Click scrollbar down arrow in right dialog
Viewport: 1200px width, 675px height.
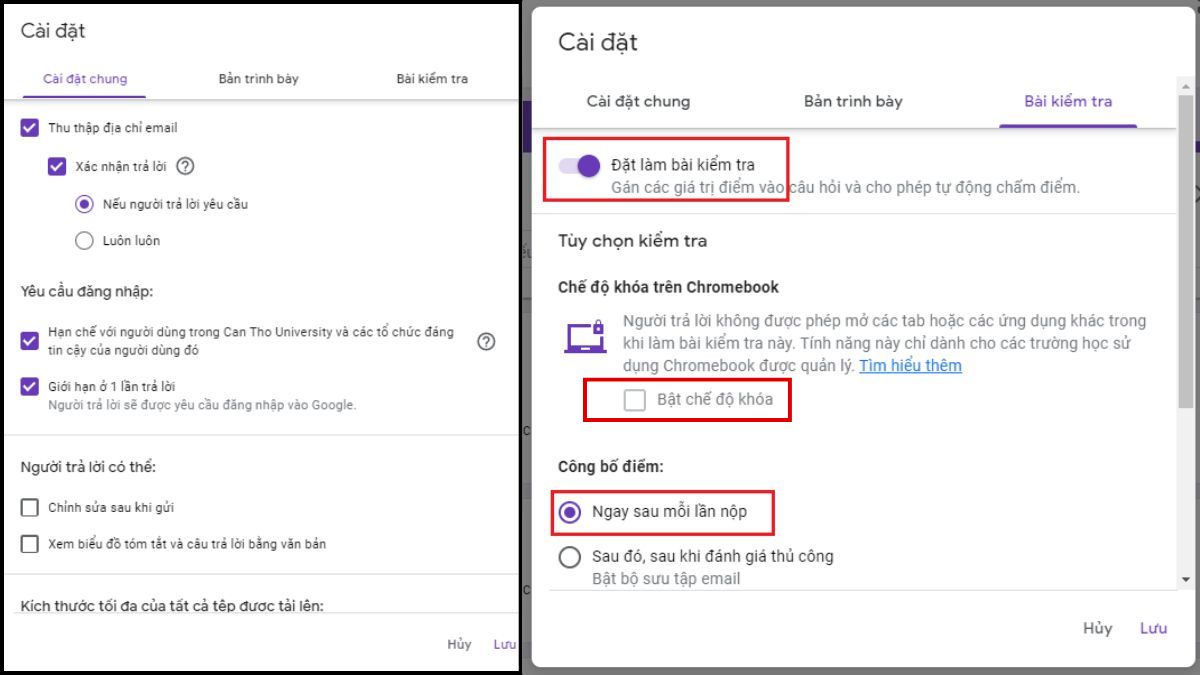(1186, 579)
